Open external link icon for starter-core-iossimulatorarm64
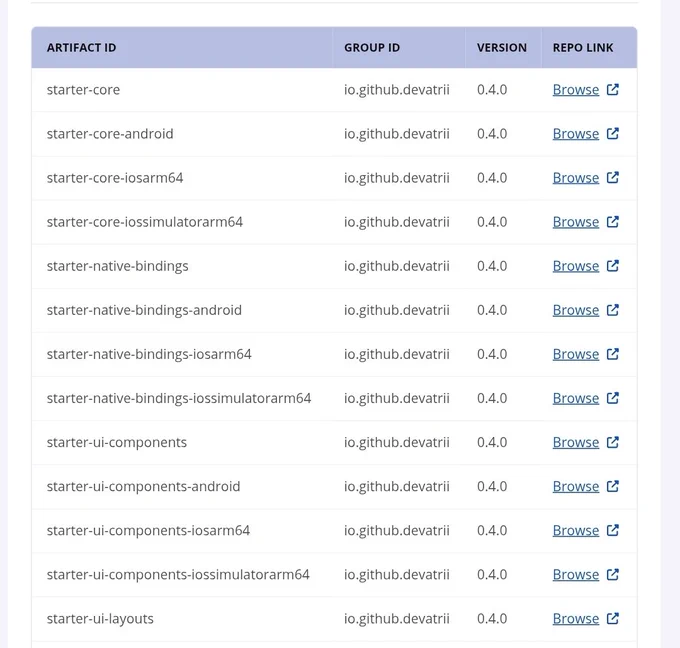 612,222
